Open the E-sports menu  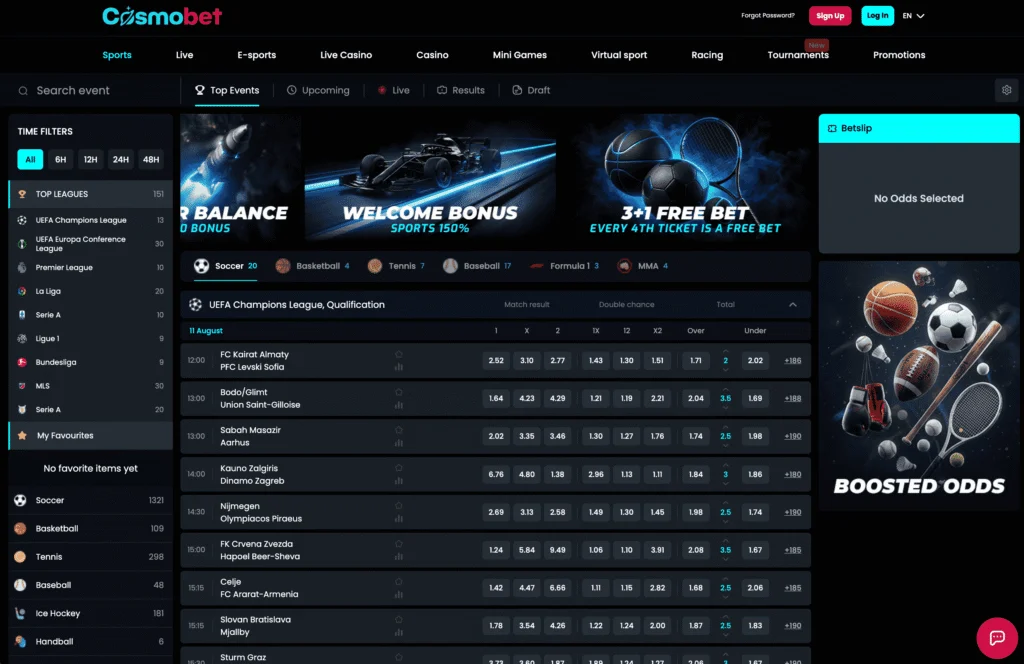(x=257, y=55)
